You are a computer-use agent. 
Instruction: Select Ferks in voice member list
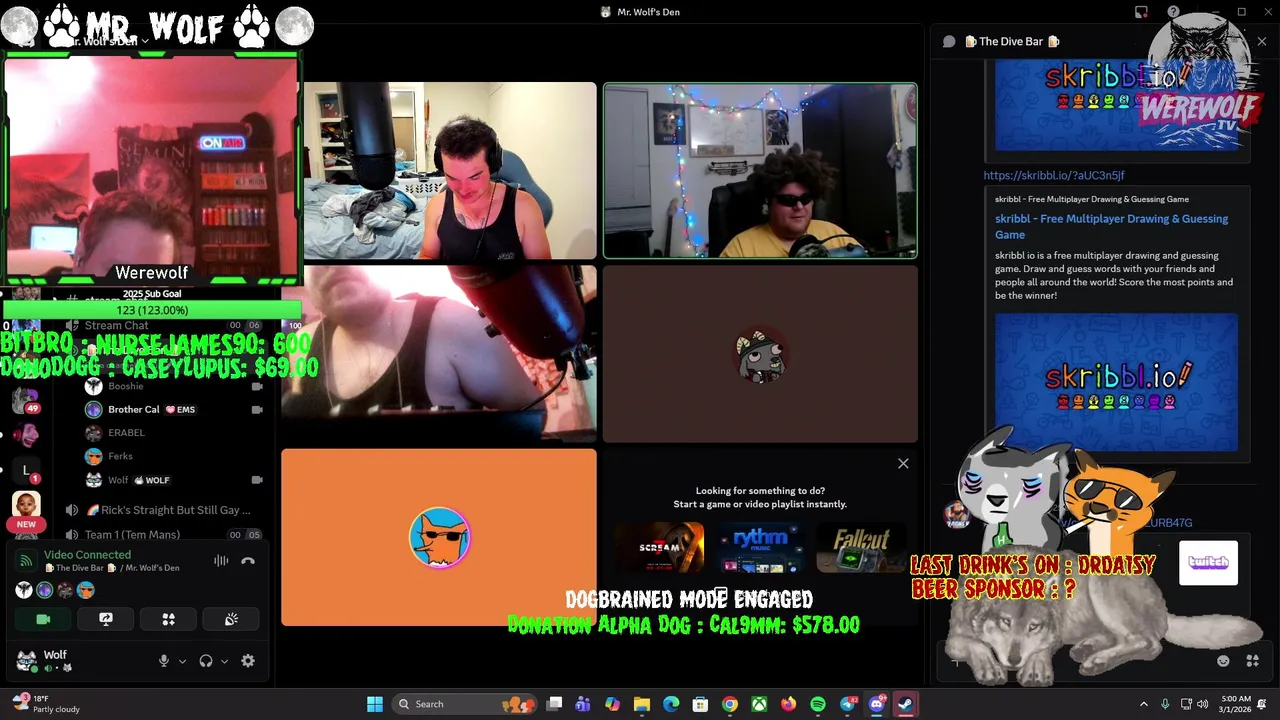point(174,456)
